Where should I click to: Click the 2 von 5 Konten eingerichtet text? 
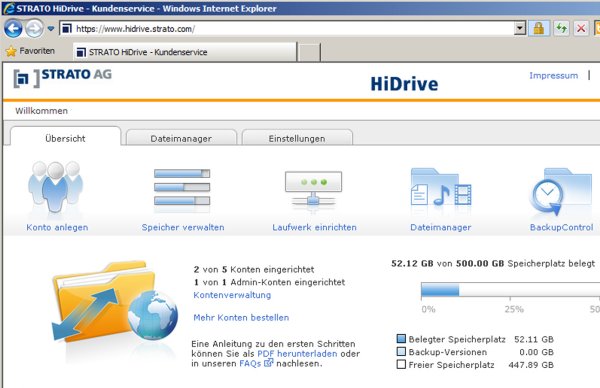pyautogui.click(x=254, y=269)
